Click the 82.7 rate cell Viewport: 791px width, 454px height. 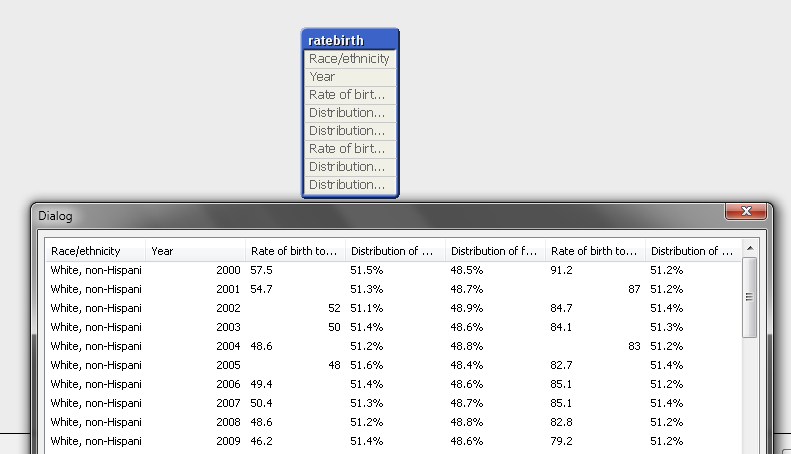point(561,365)
